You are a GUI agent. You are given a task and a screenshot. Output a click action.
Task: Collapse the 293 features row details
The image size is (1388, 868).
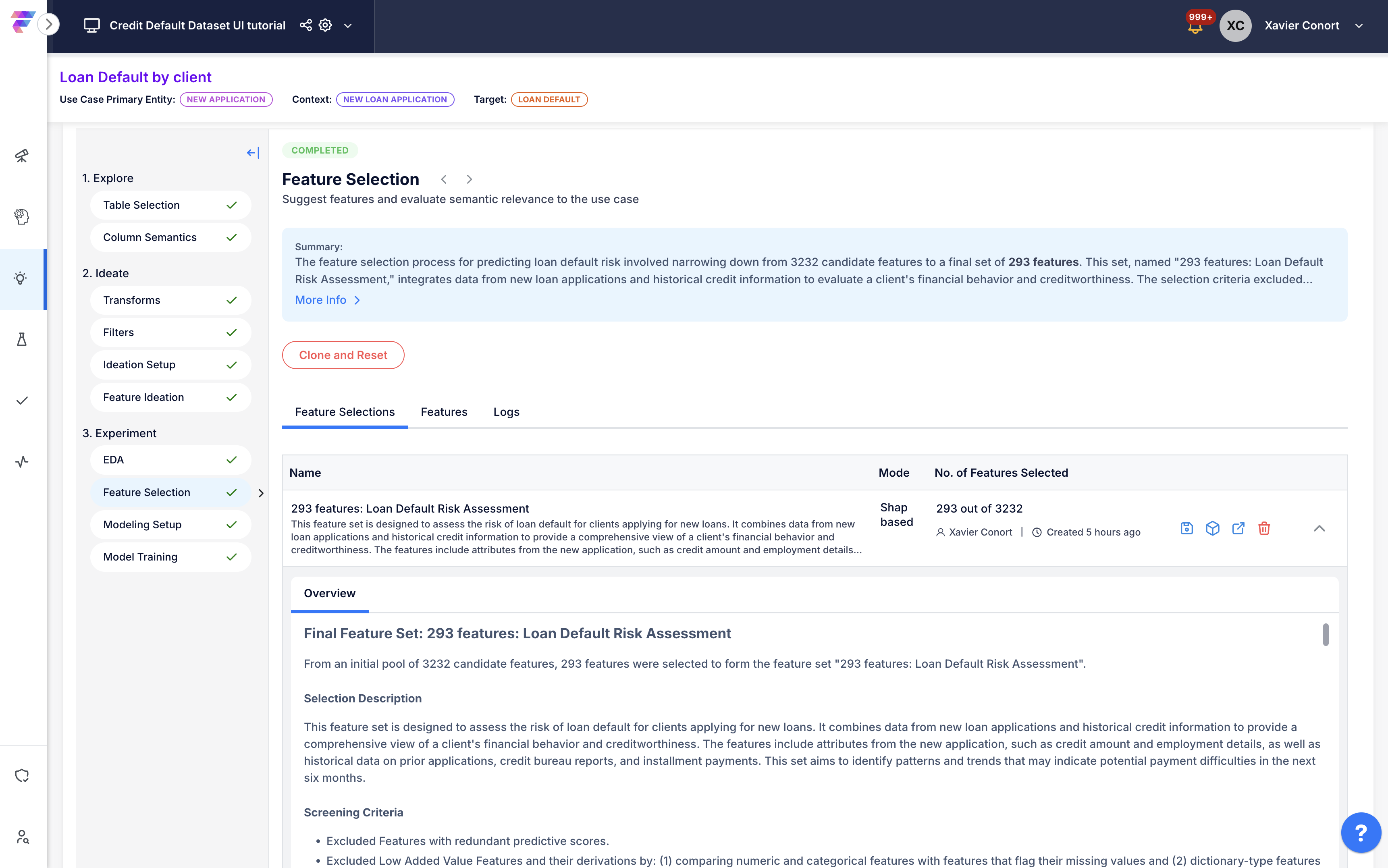pos(1319,528)
